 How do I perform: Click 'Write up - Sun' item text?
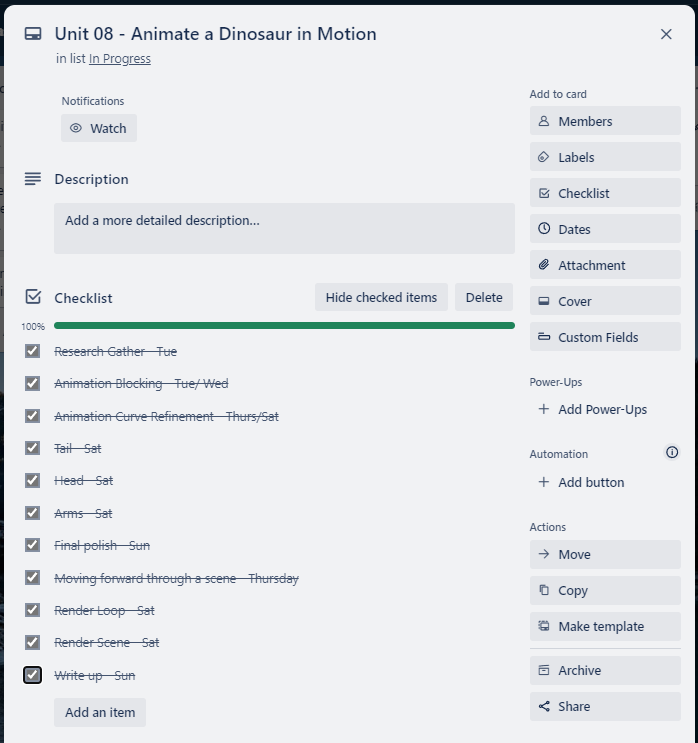tap(95, 675)
